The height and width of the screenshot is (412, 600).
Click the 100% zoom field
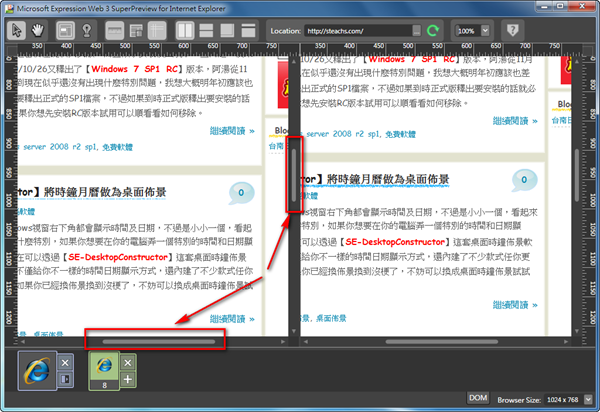tap(467, 31)
